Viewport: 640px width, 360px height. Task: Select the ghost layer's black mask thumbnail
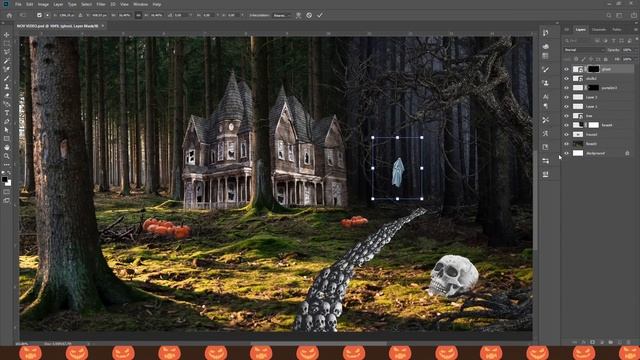click(593, 69)
